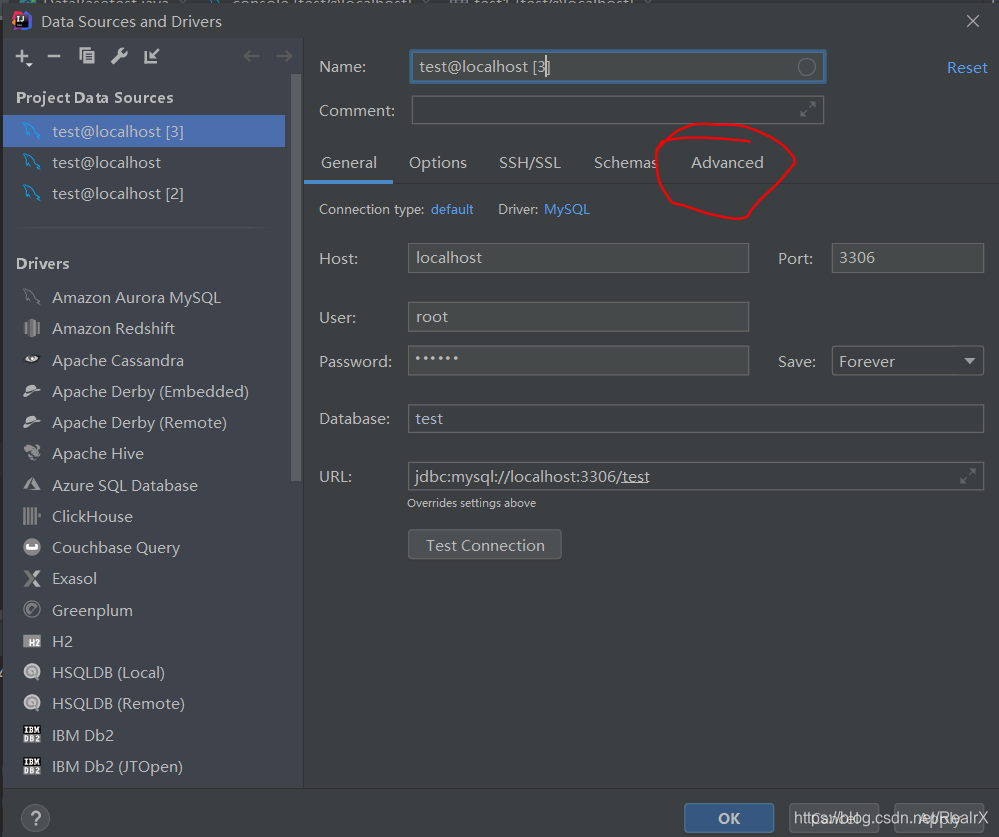Click the IBM Db2 (JTOpen) icon
999x837 pixels.
[32, 766]
